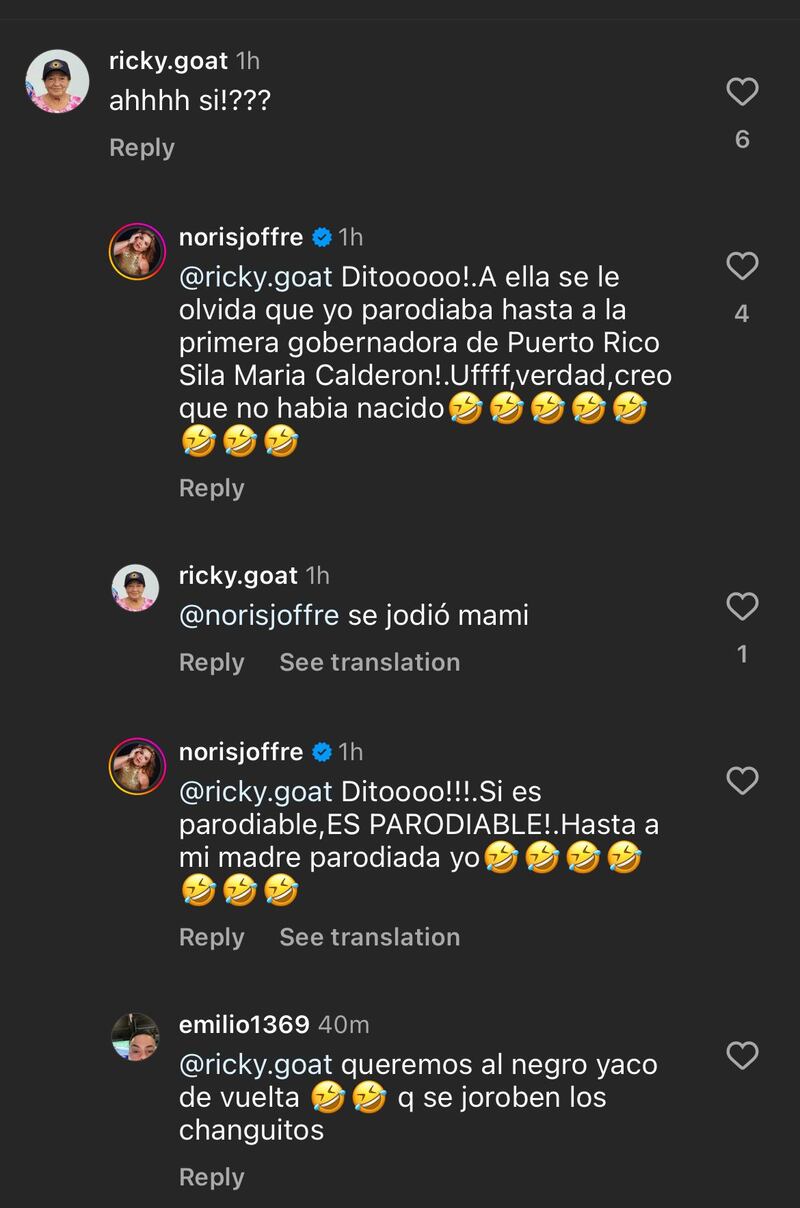Viewport: 800px width, 1208px height.
Task: Like ricky.goat's "ahhhh si!???" comment
Action: point(741,93)
